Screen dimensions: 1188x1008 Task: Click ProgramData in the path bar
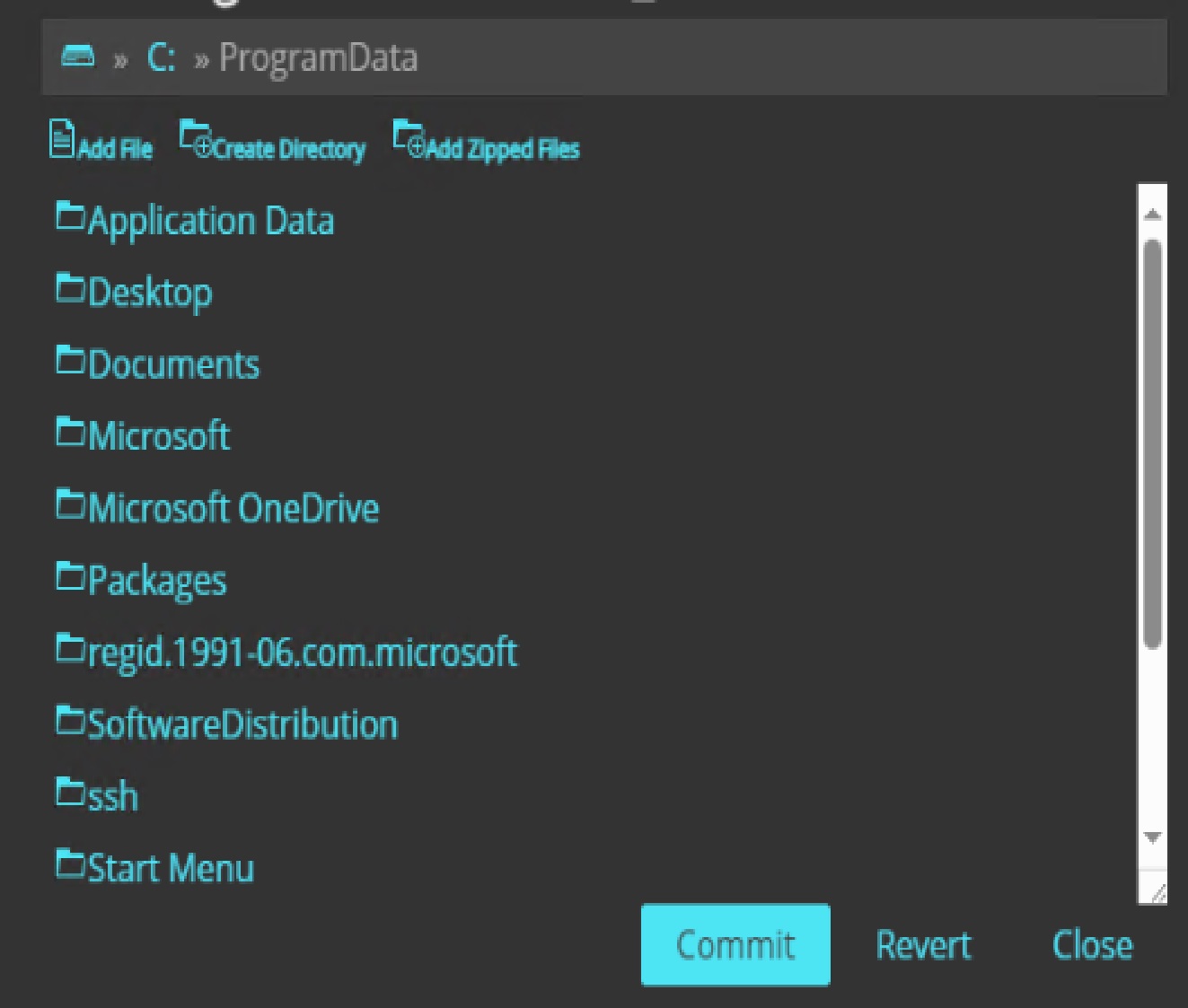tap(319, 56)
